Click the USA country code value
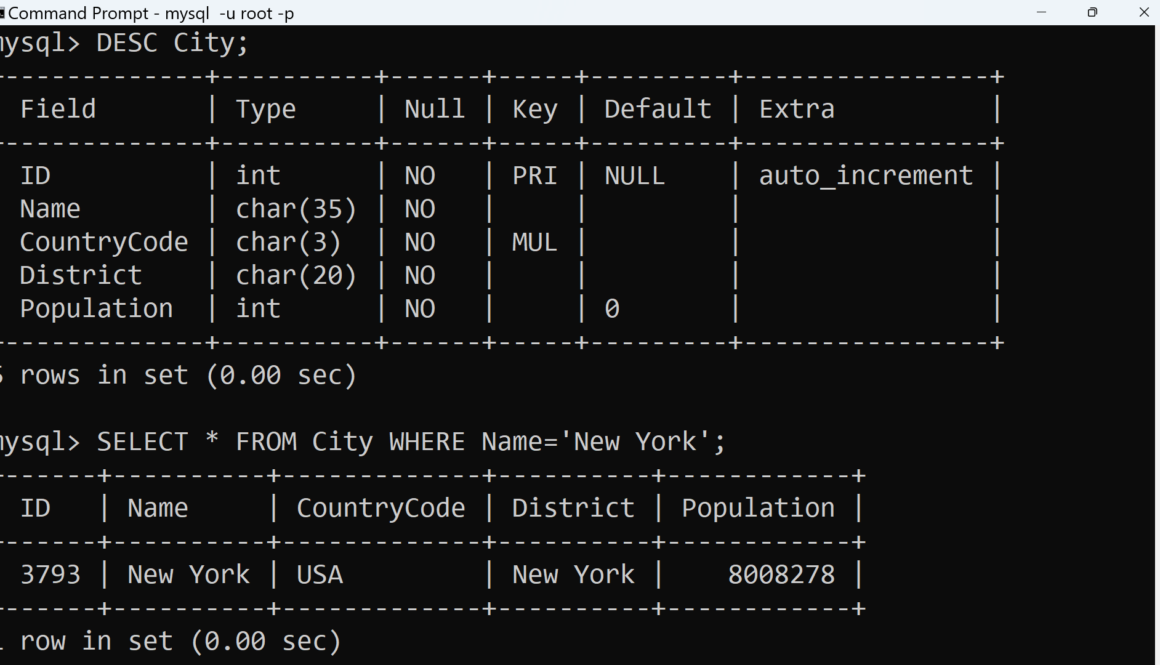Screen dimensions: 1160x665 point(319,575)
